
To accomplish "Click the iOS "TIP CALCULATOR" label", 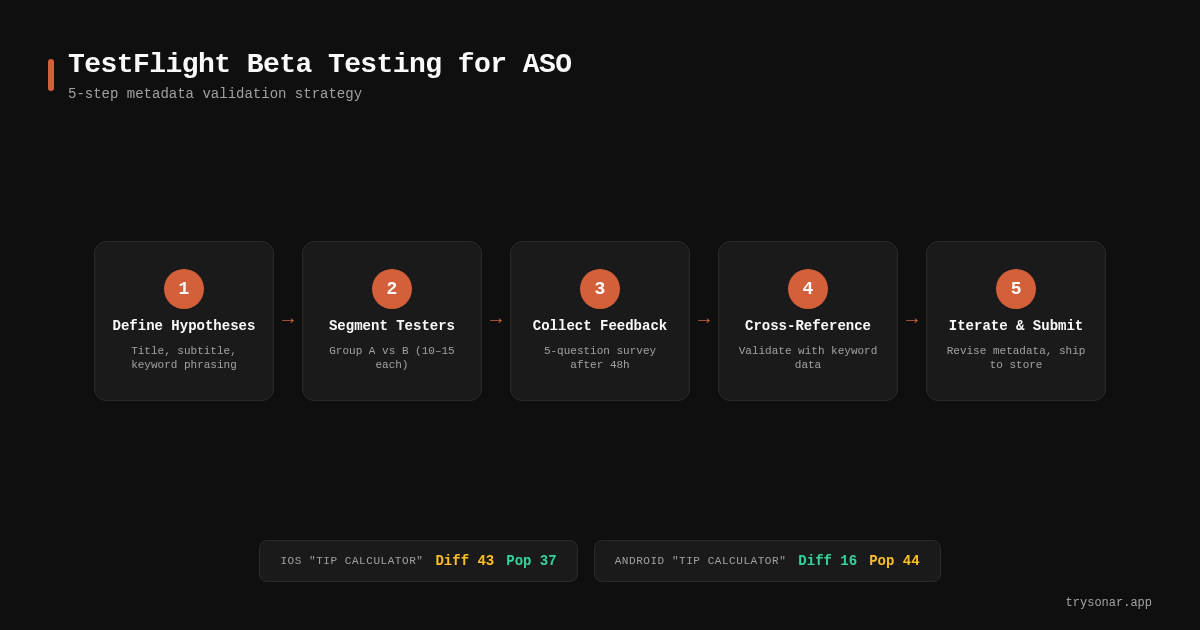I will click(352, 561).
